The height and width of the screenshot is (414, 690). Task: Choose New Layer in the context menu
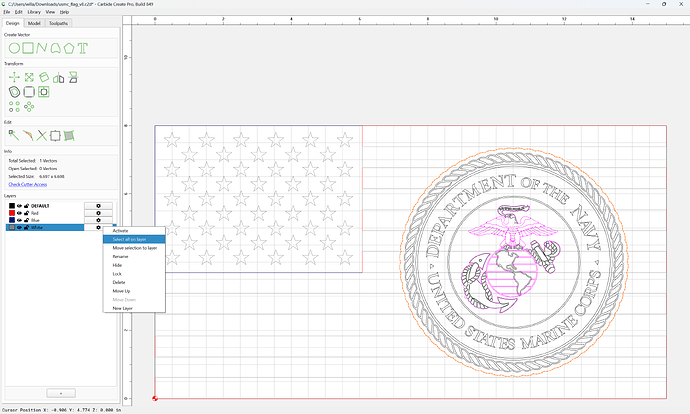point(134,308)
